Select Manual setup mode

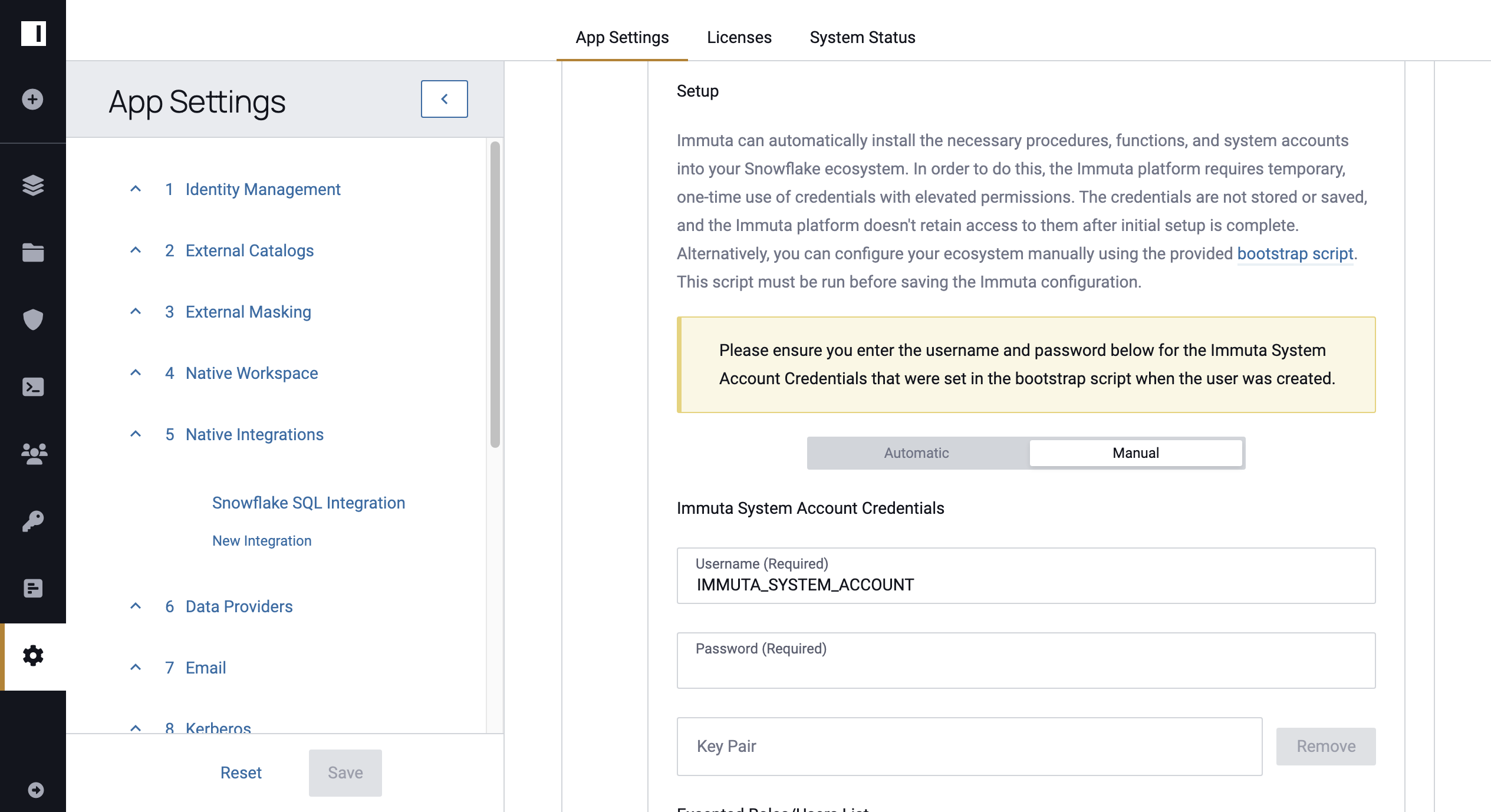click(x=1135, y=453)
